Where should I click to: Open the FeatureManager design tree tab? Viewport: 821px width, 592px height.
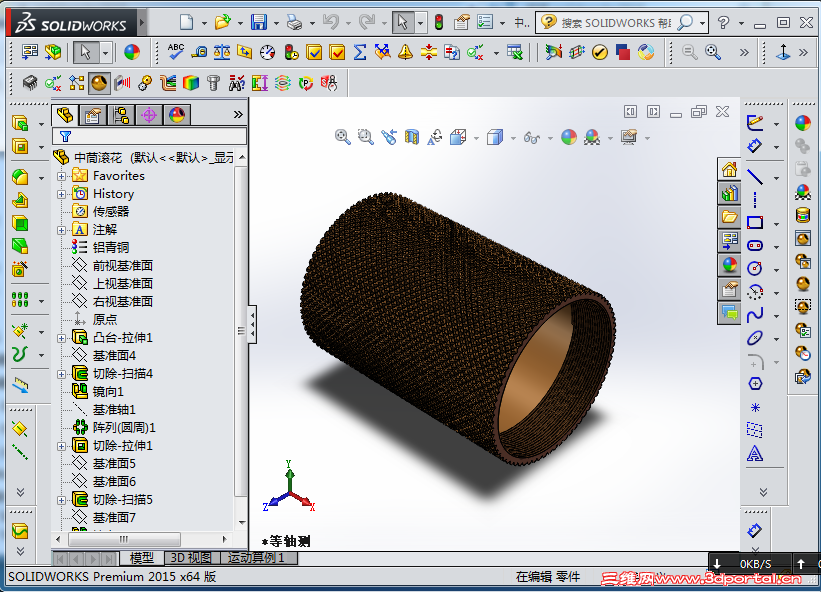[65, 115]
